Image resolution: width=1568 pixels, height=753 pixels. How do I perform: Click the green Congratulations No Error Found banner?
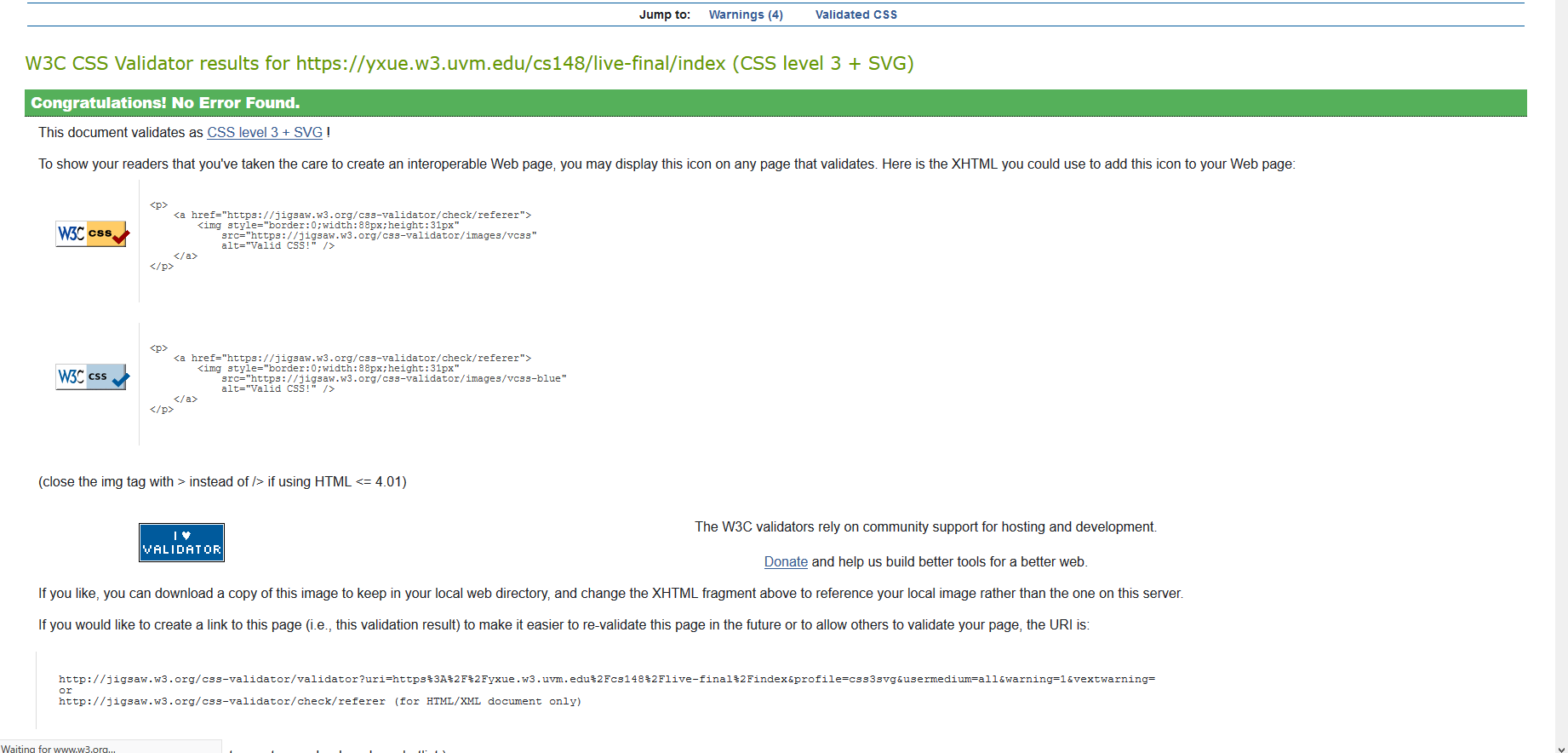[x=775, y=103]
